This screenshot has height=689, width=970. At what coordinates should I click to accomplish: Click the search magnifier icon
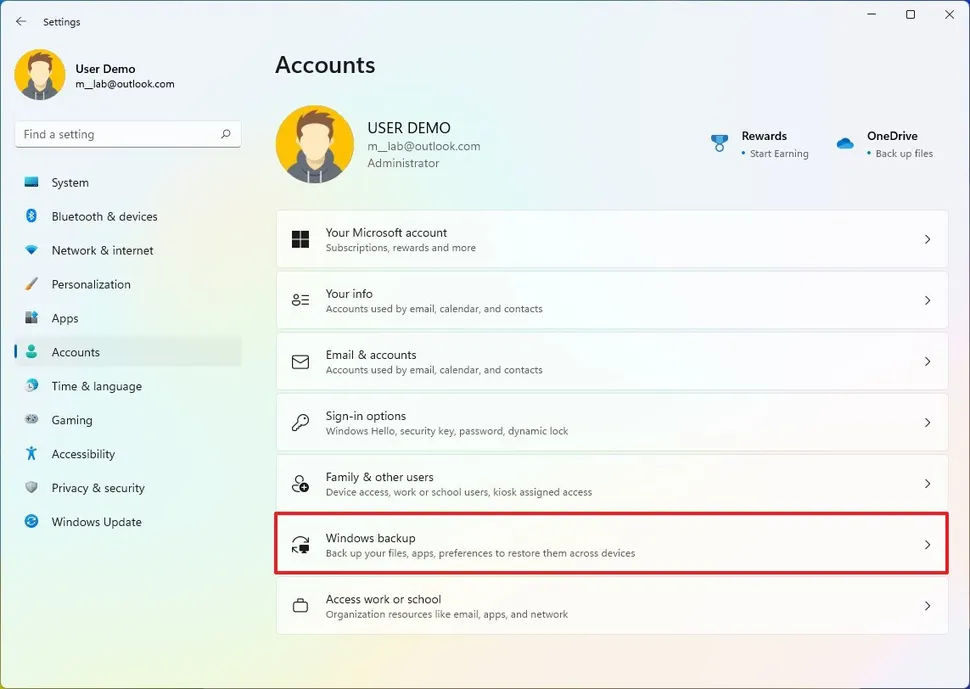coord(226,134)
